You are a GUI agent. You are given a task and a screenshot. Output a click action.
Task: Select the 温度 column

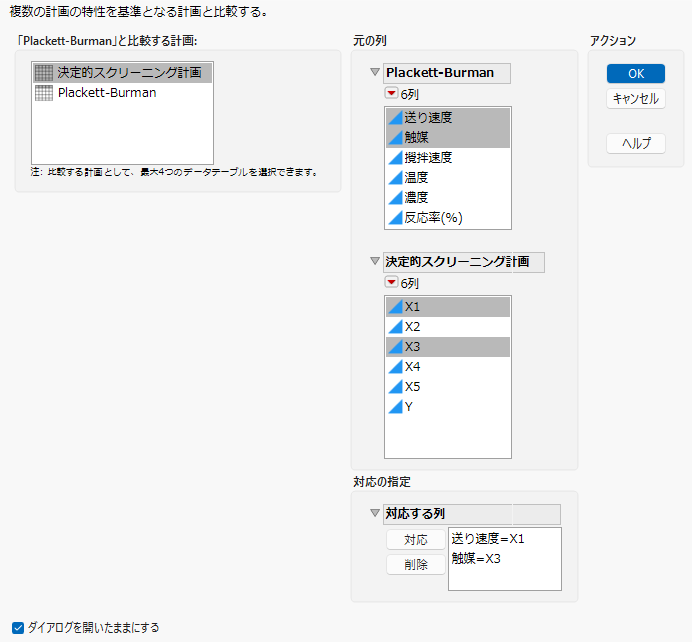pos(448,177)
